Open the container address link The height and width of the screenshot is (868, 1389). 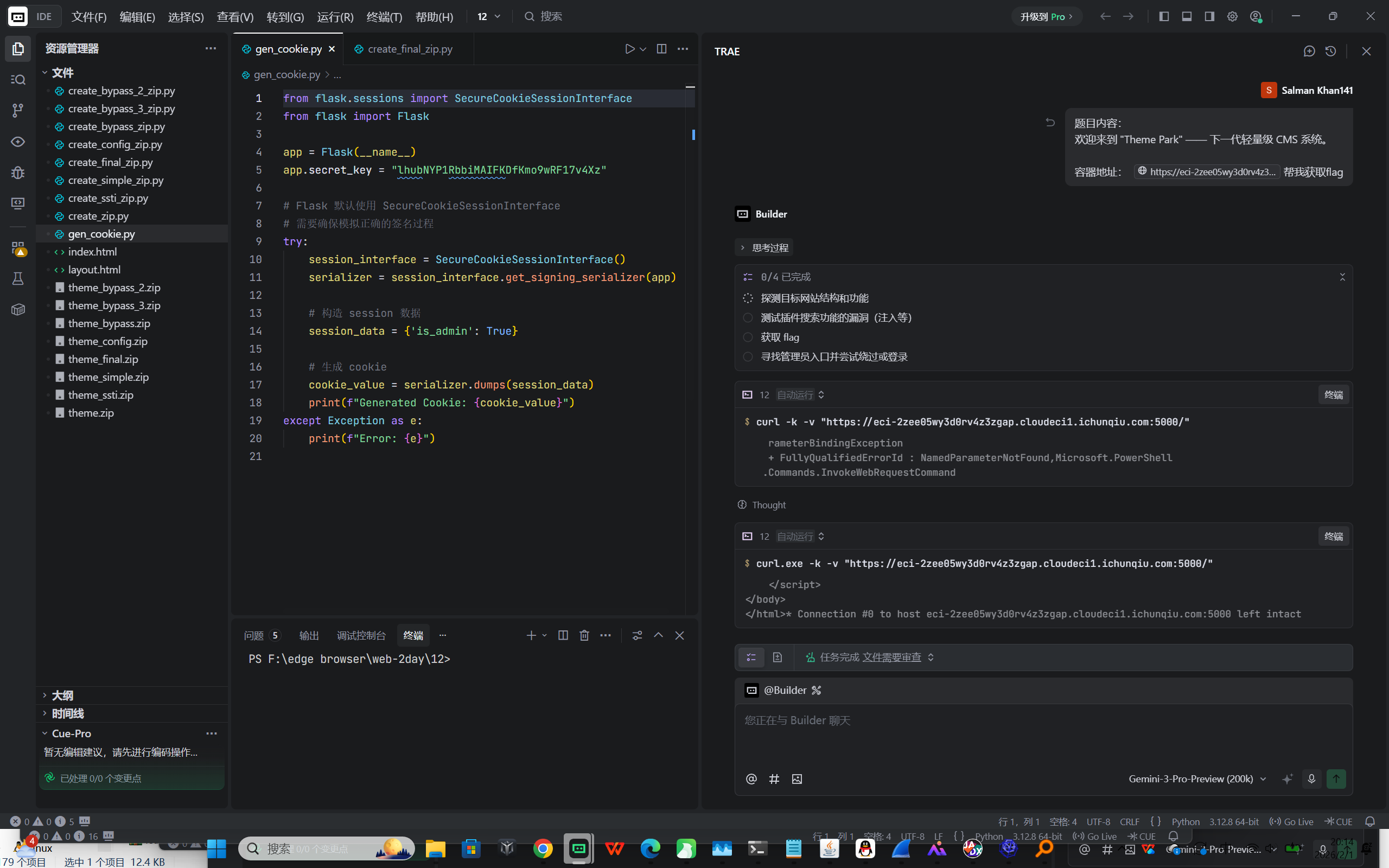click(1207, 171)
